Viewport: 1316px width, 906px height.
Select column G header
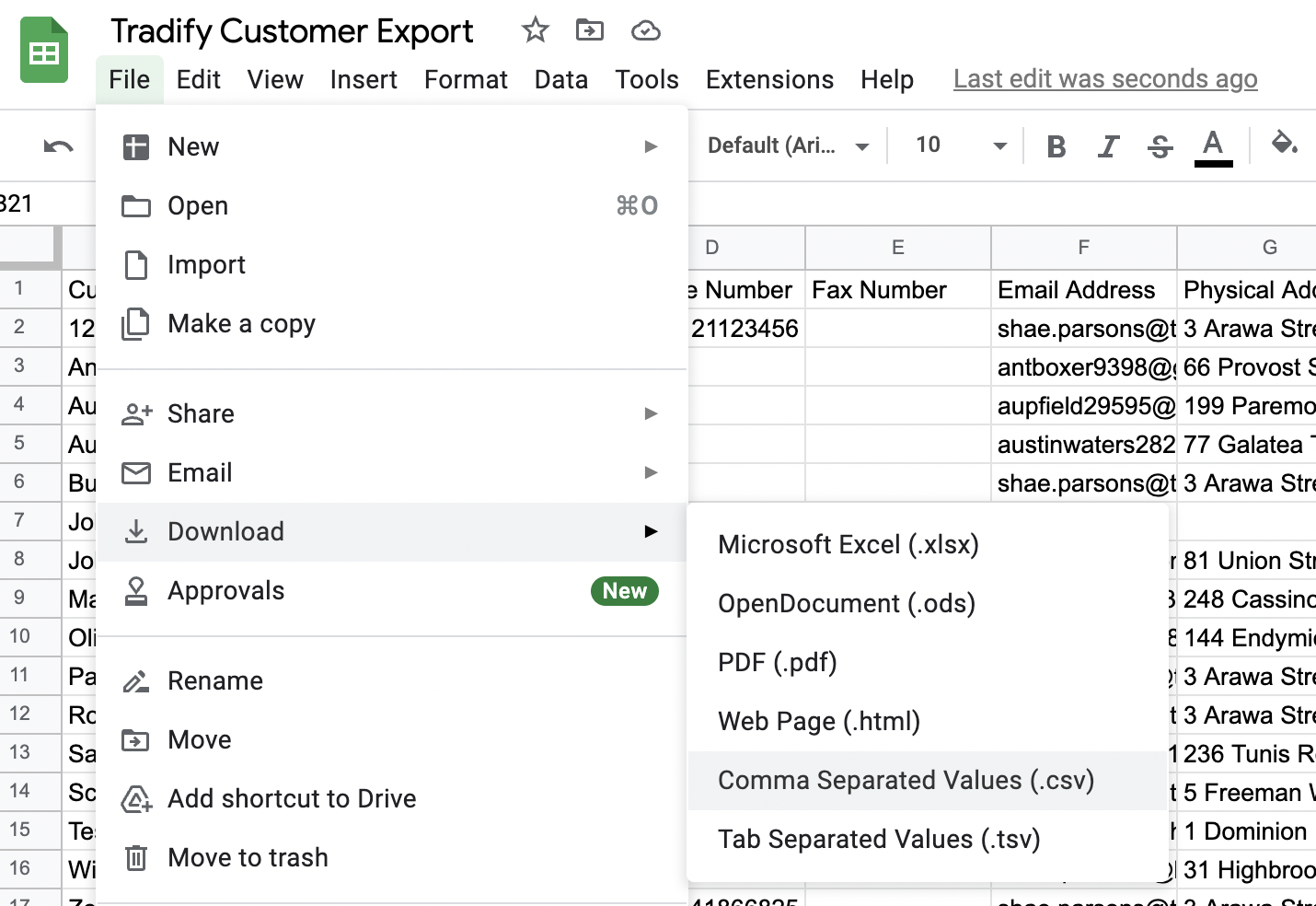click(1247, 247)
